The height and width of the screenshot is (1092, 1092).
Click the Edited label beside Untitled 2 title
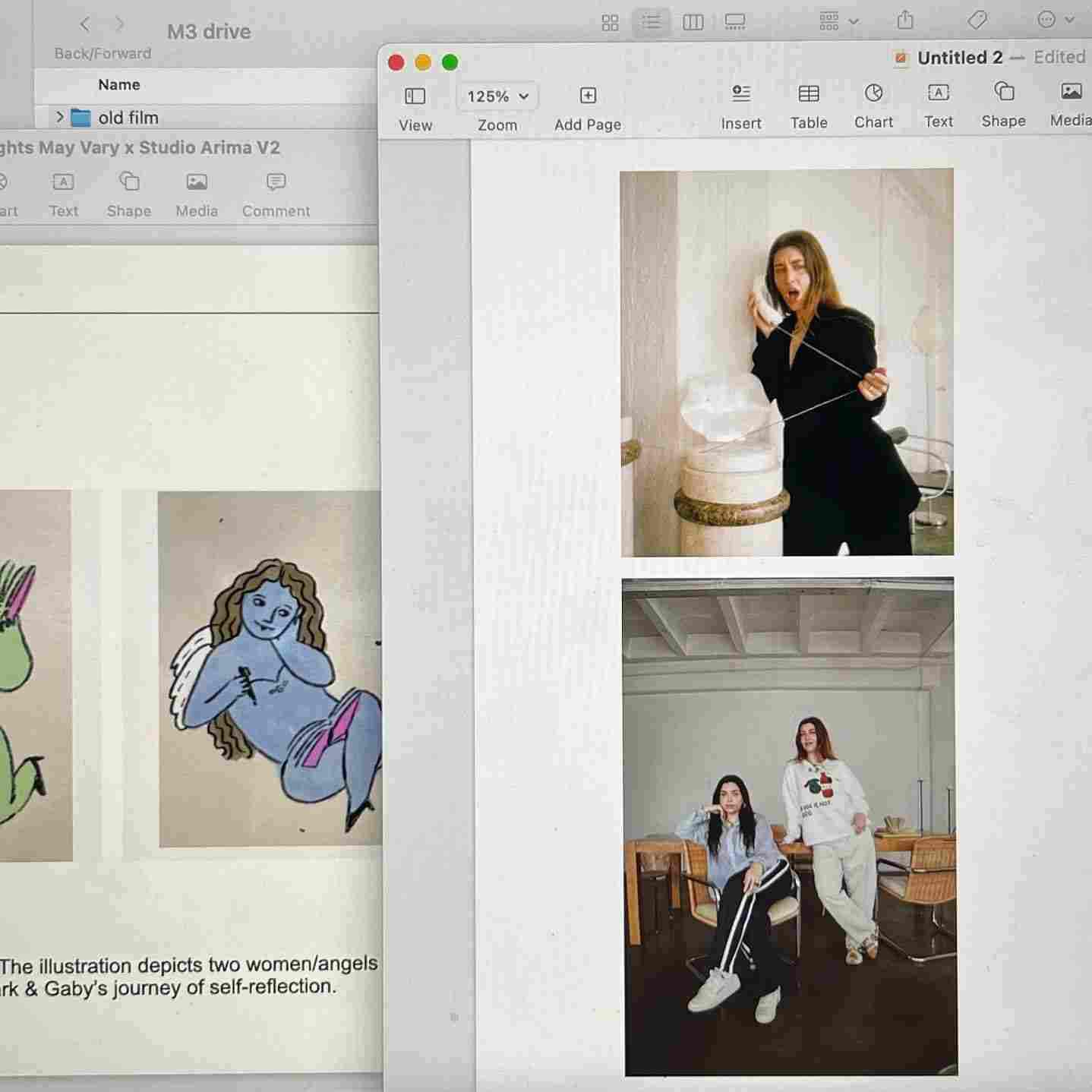click(x=1059, y=57)
